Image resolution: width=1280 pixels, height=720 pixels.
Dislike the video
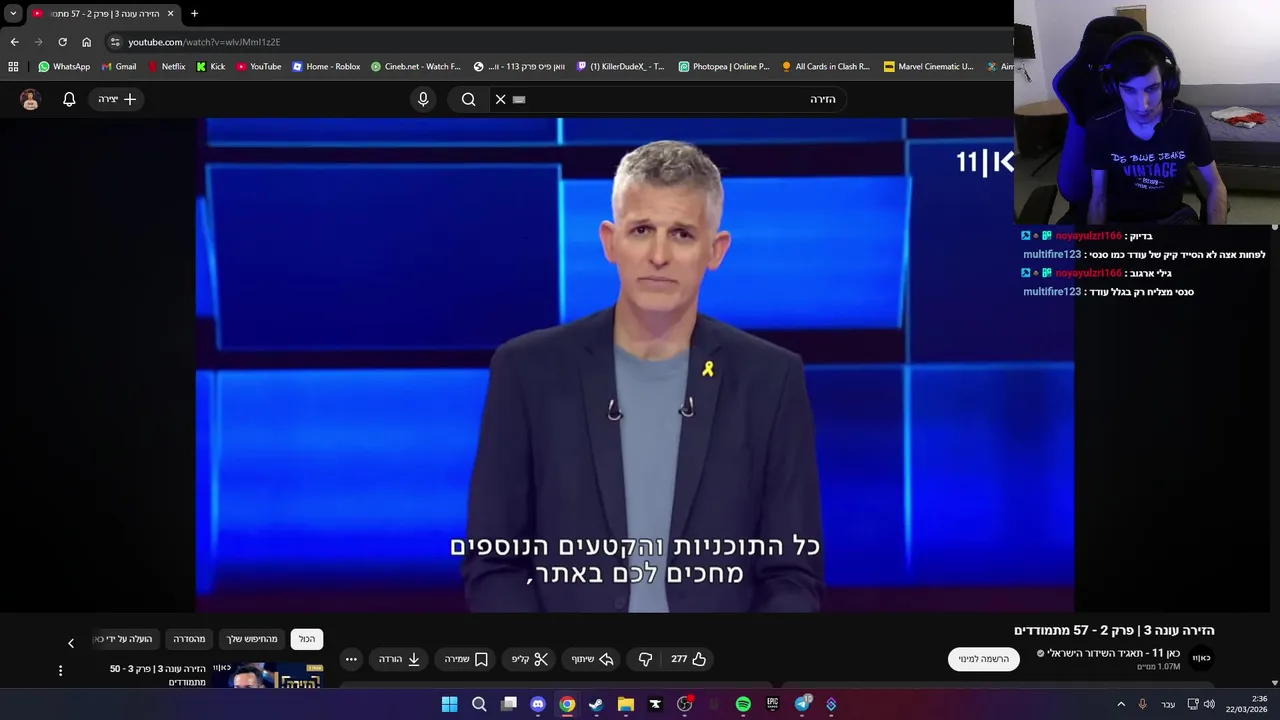[645, 659]
